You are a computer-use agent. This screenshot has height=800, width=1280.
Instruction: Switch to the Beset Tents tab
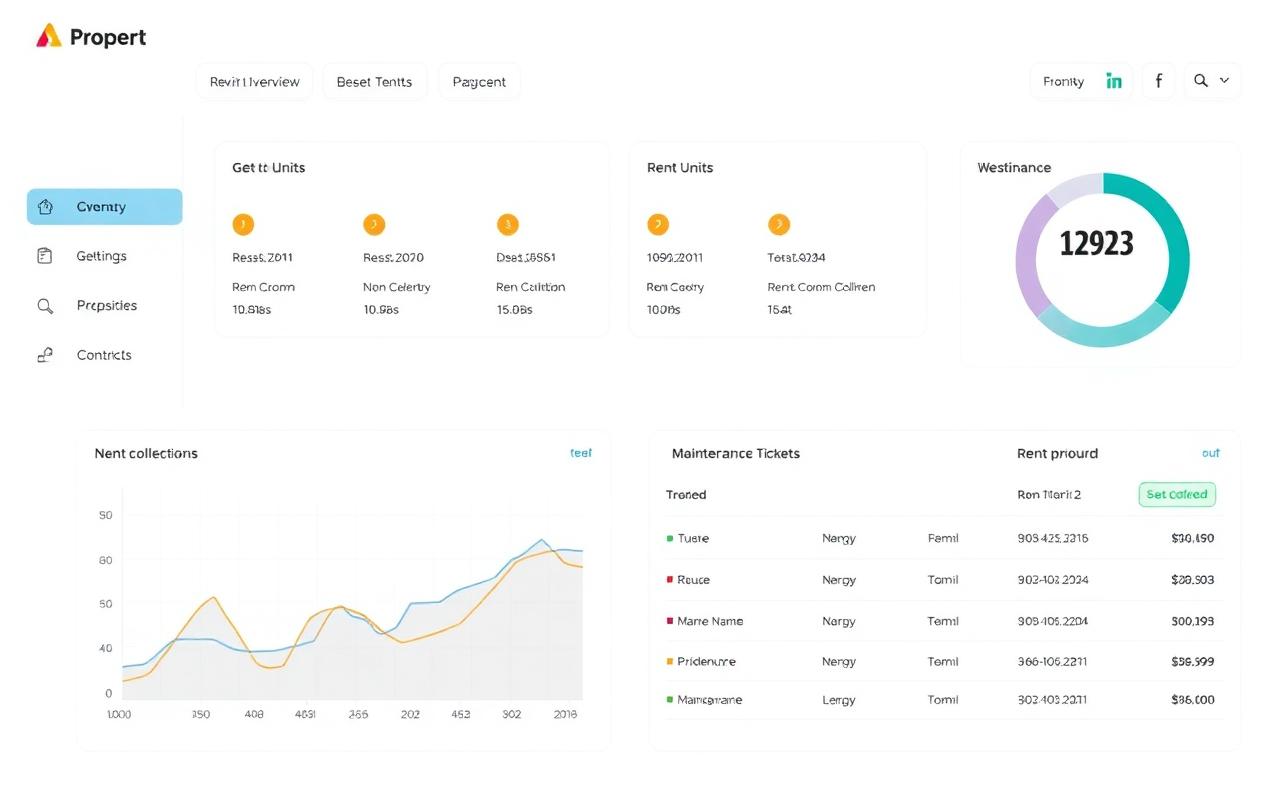point(375,81)
